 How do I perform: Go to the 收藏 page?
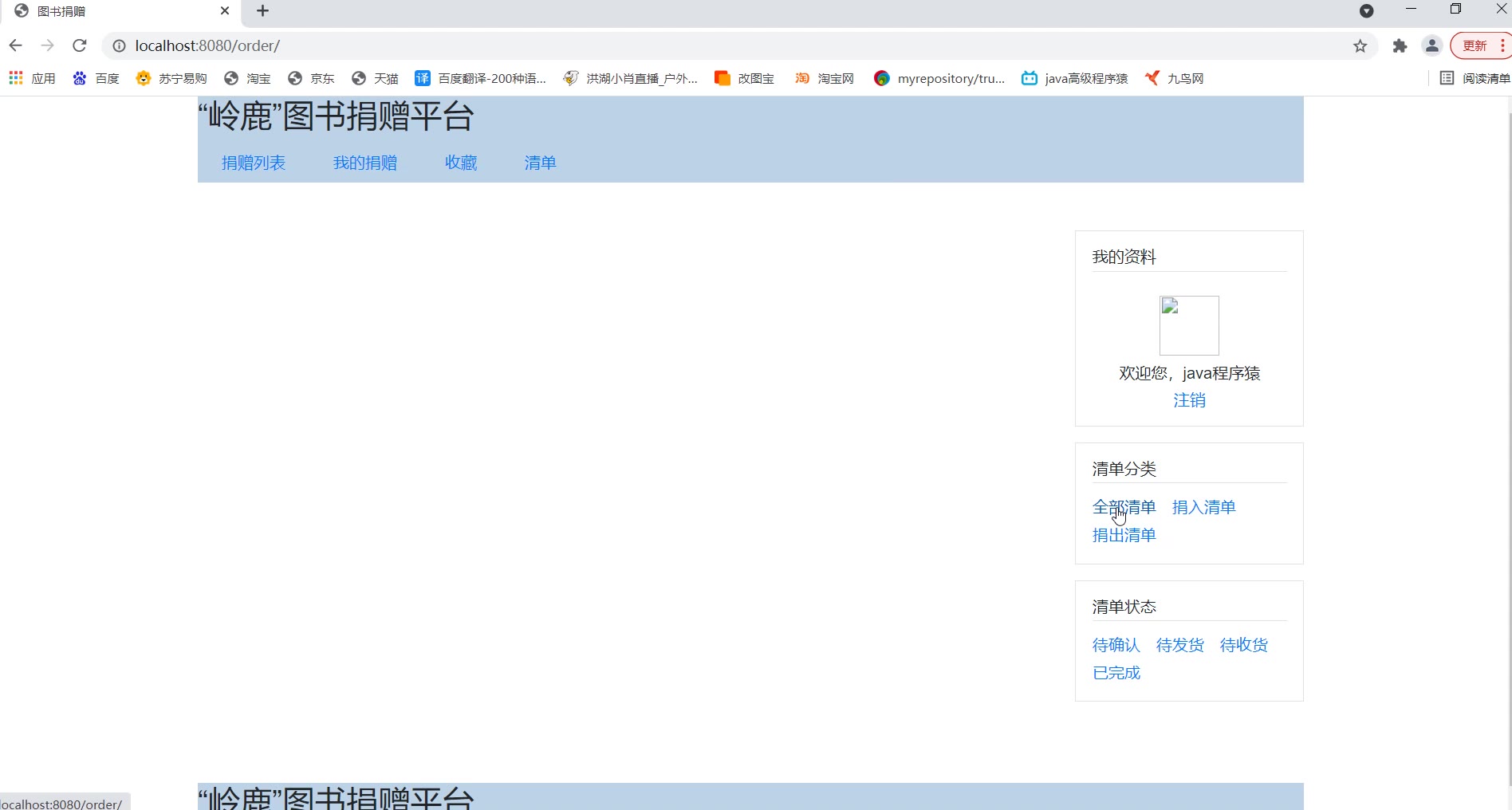[x=460, y=163]
